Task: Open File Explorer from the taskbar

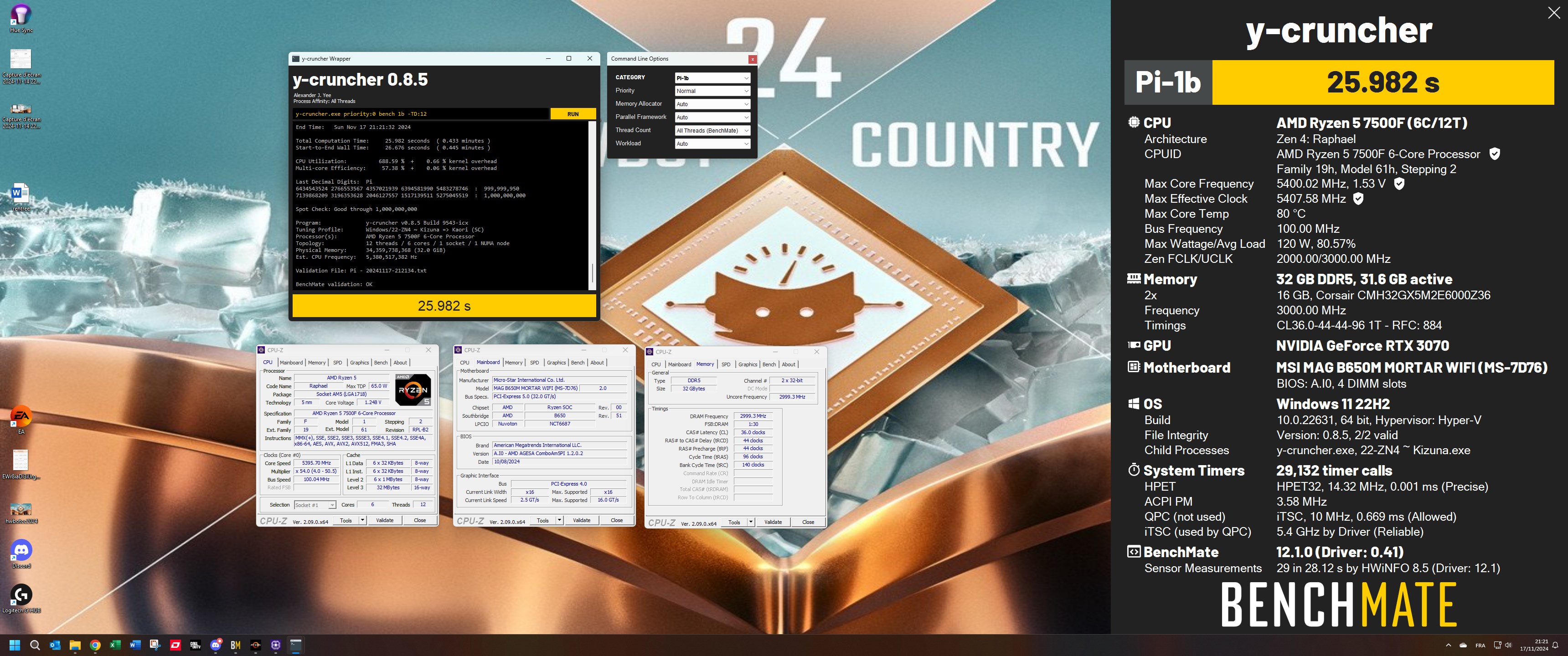Action: (75, 645)
